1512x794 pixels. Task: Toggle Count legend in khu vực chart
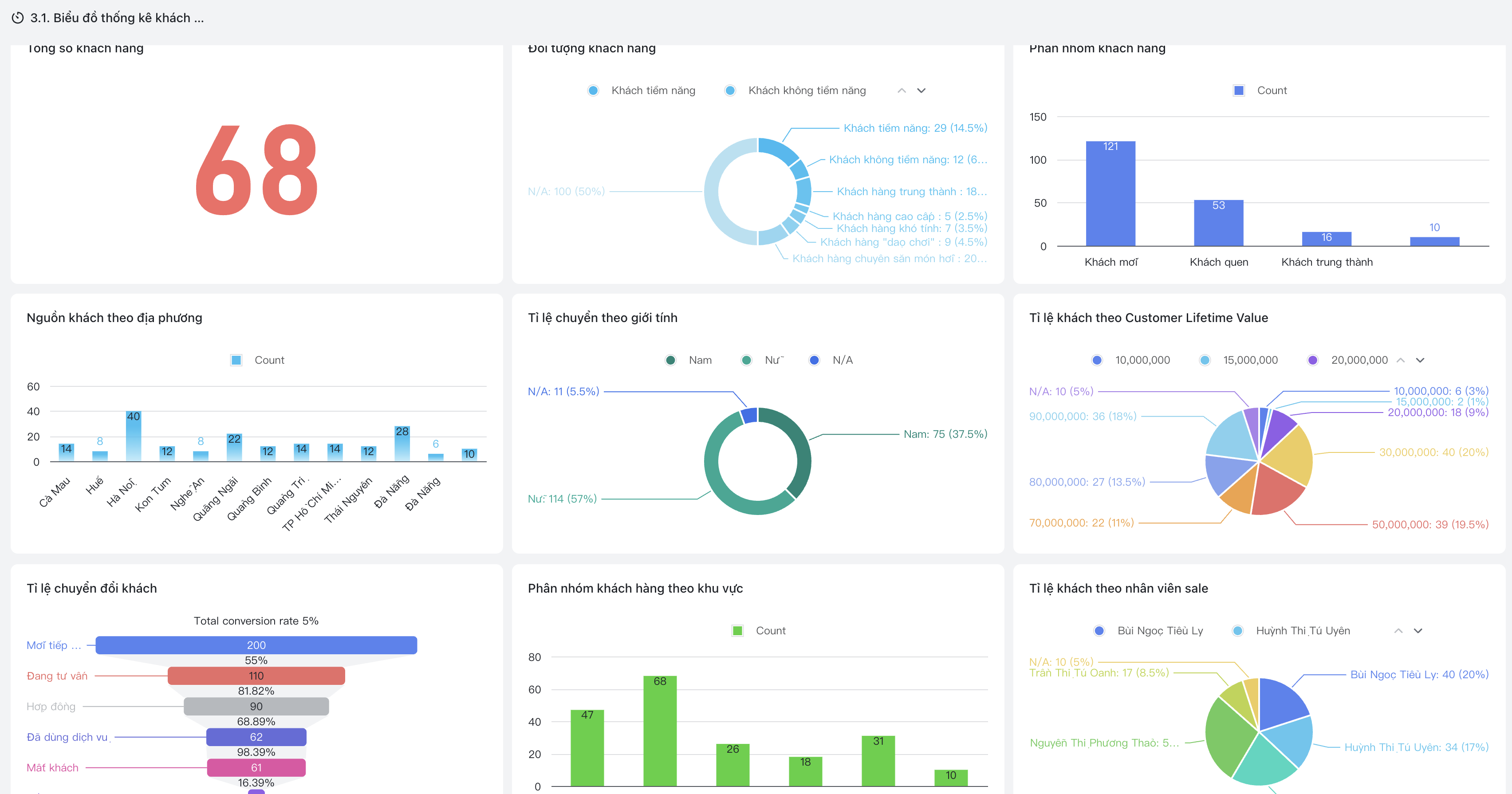pos(759,630)
